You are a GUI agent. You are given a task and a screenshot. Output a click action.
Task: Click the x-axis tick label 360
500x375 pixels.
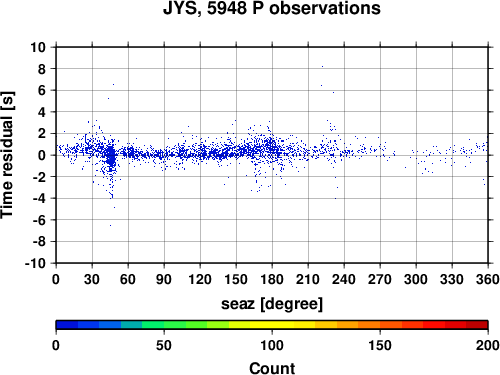pyautogui.click(x=488, y=279)
